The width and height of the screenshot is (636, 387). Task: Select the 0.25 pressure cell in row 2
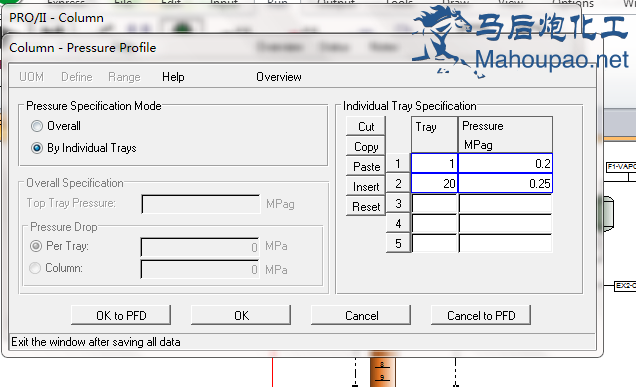click(x=505, y=183)
